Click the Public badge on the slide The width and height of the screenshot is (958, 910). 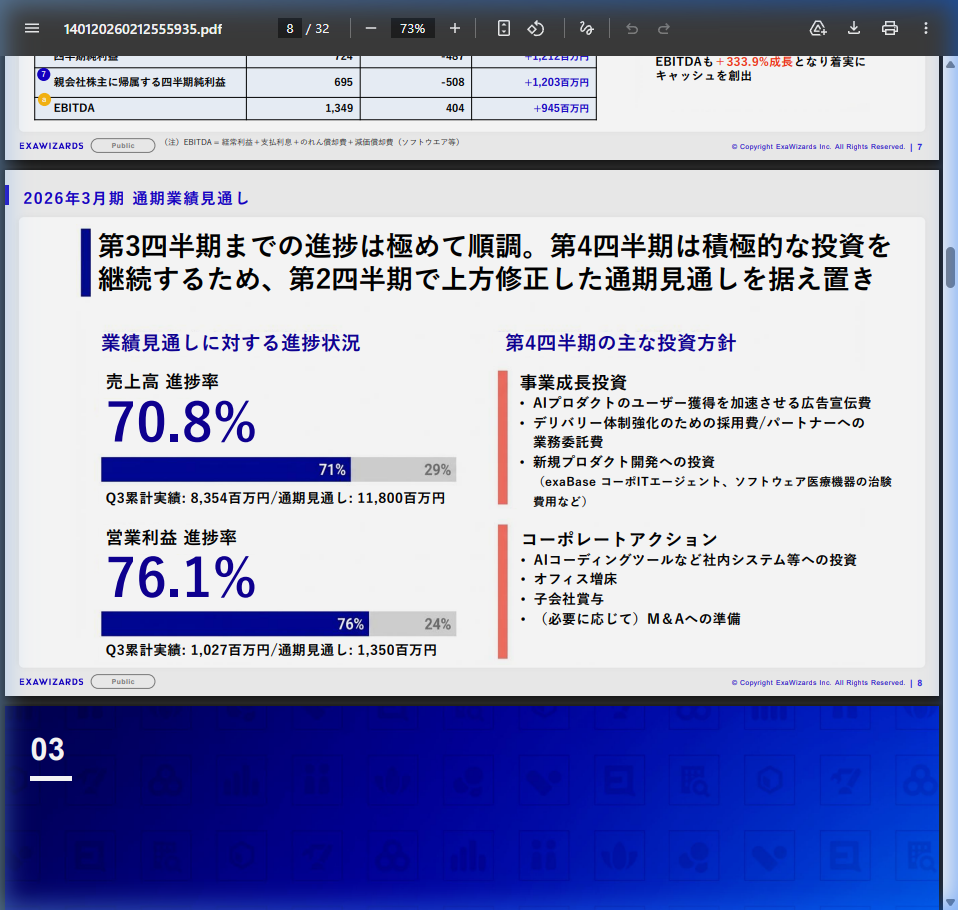click(x=122, y=681)
